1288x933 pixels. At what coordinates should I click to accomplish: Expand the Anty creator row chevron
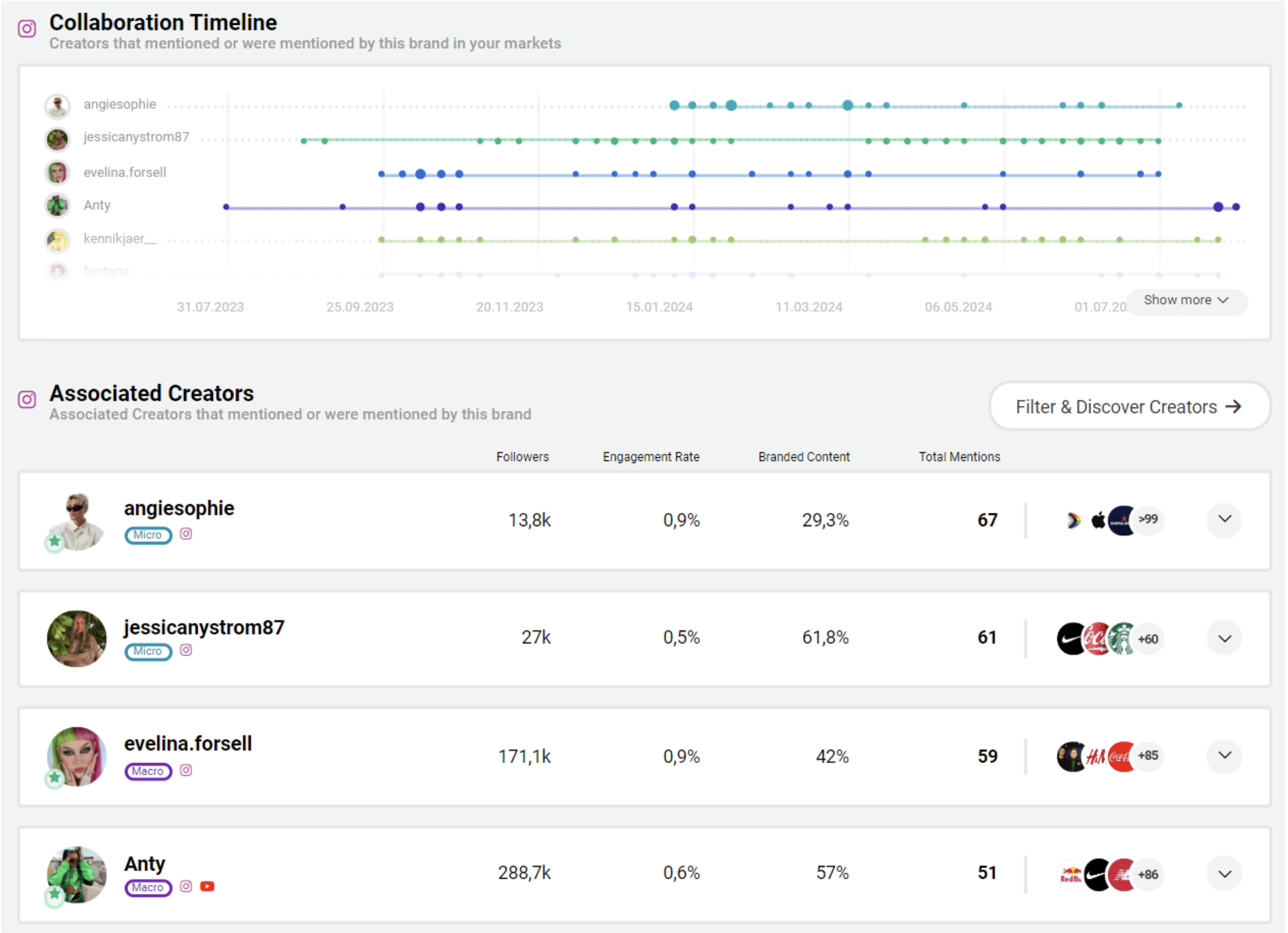pos(1224,874)
